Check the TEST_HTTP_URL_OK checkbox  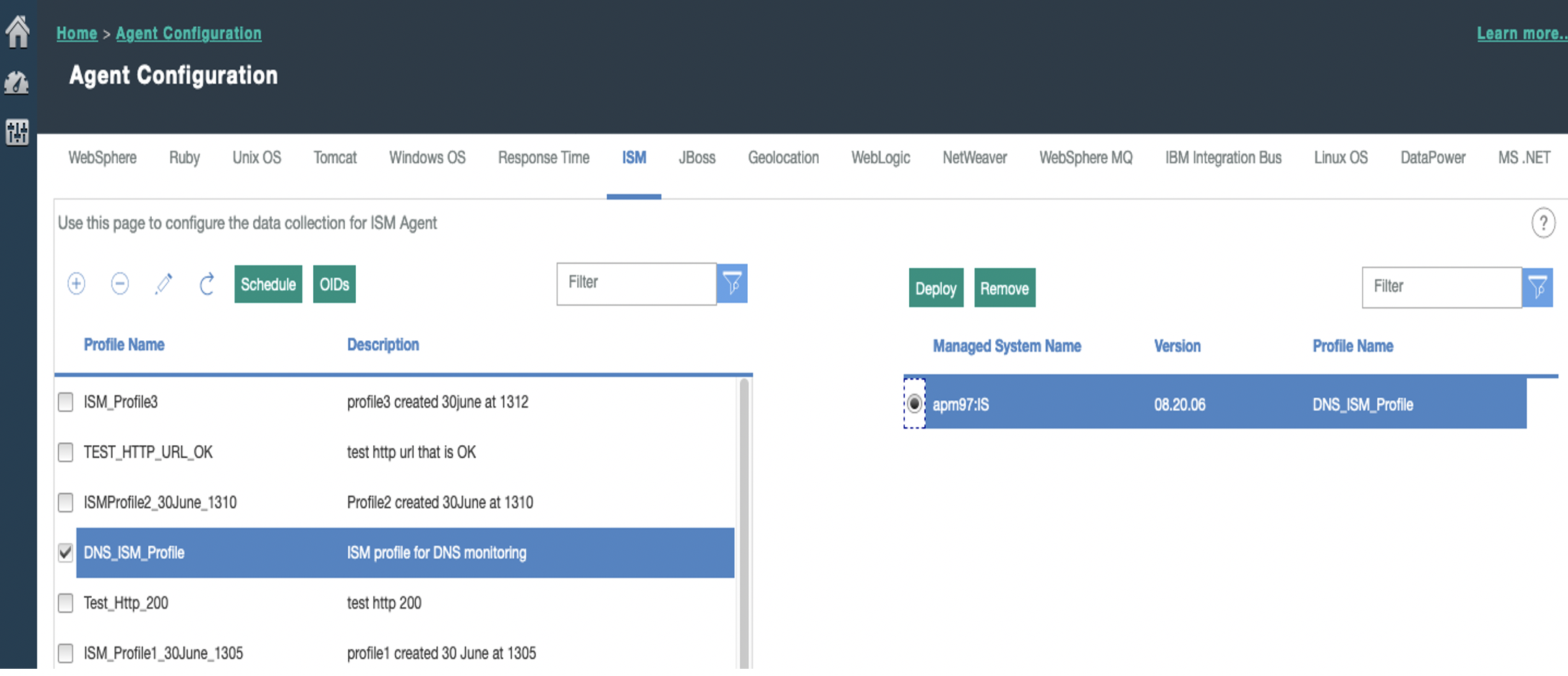(x=66, y=452)
